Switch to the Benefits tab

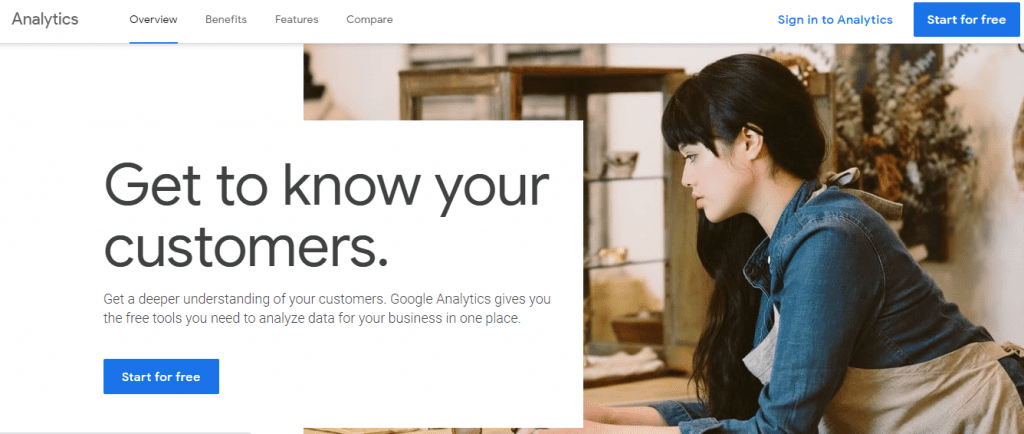point(226,20)
